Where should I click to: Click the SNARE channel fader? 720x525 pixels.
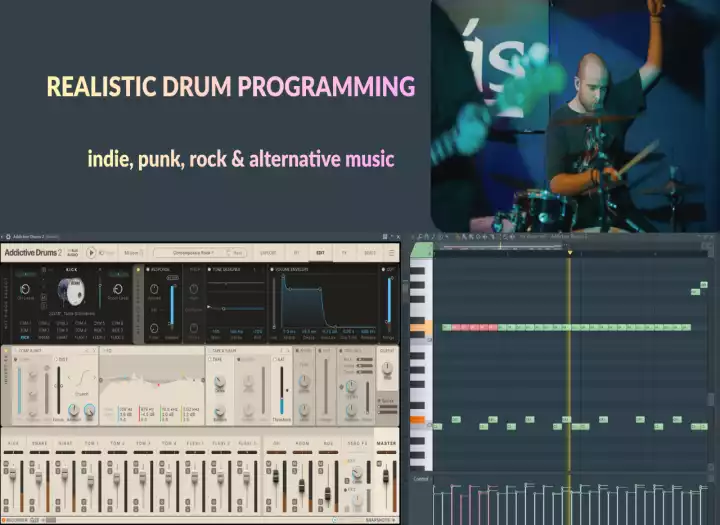pyautogui.click(x=39, y=478)
